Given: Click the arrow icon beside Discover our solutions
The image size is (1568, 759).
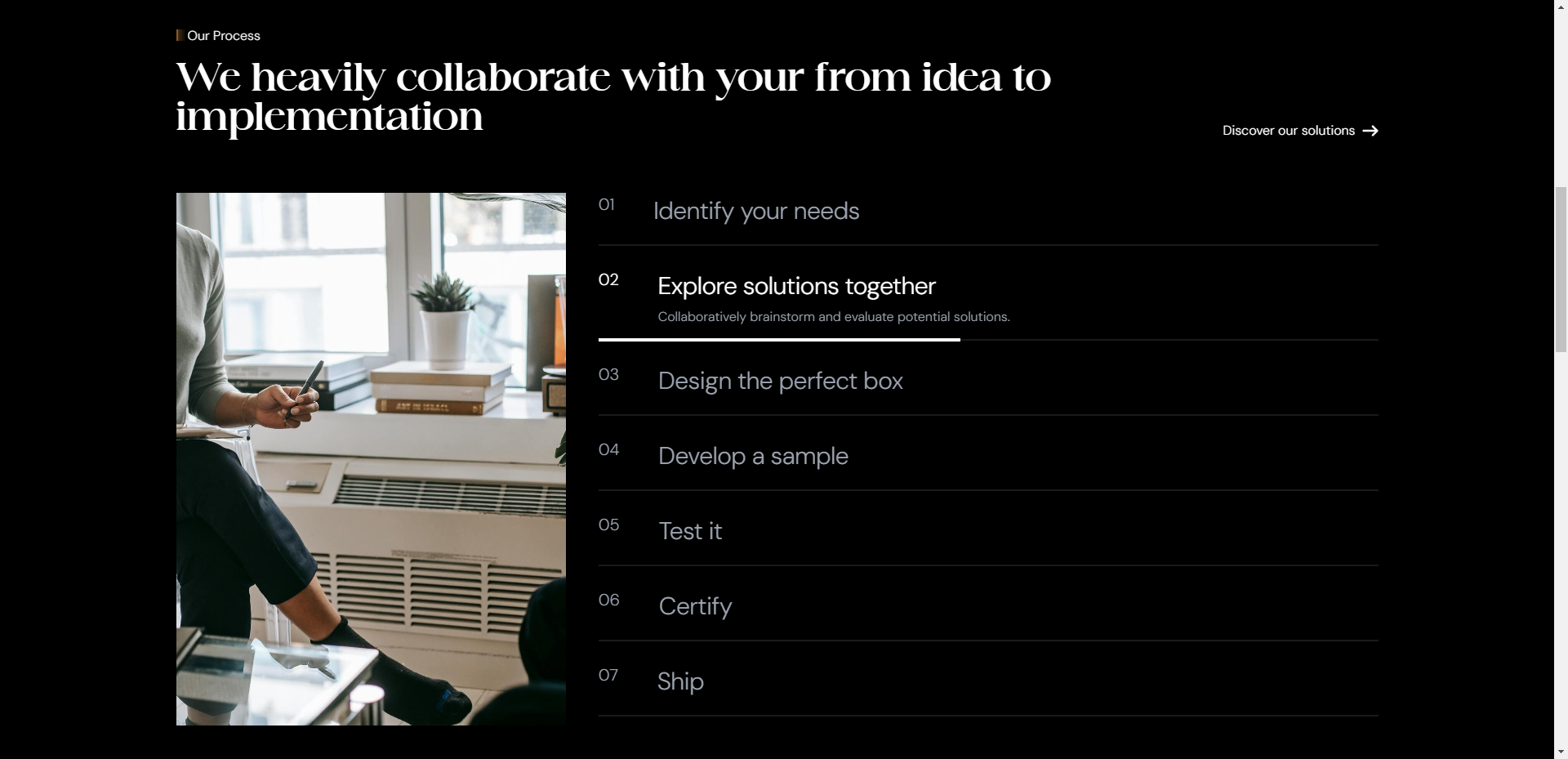Looking at the screenshot, I should pyautogui.click(x=1370, y=131).
